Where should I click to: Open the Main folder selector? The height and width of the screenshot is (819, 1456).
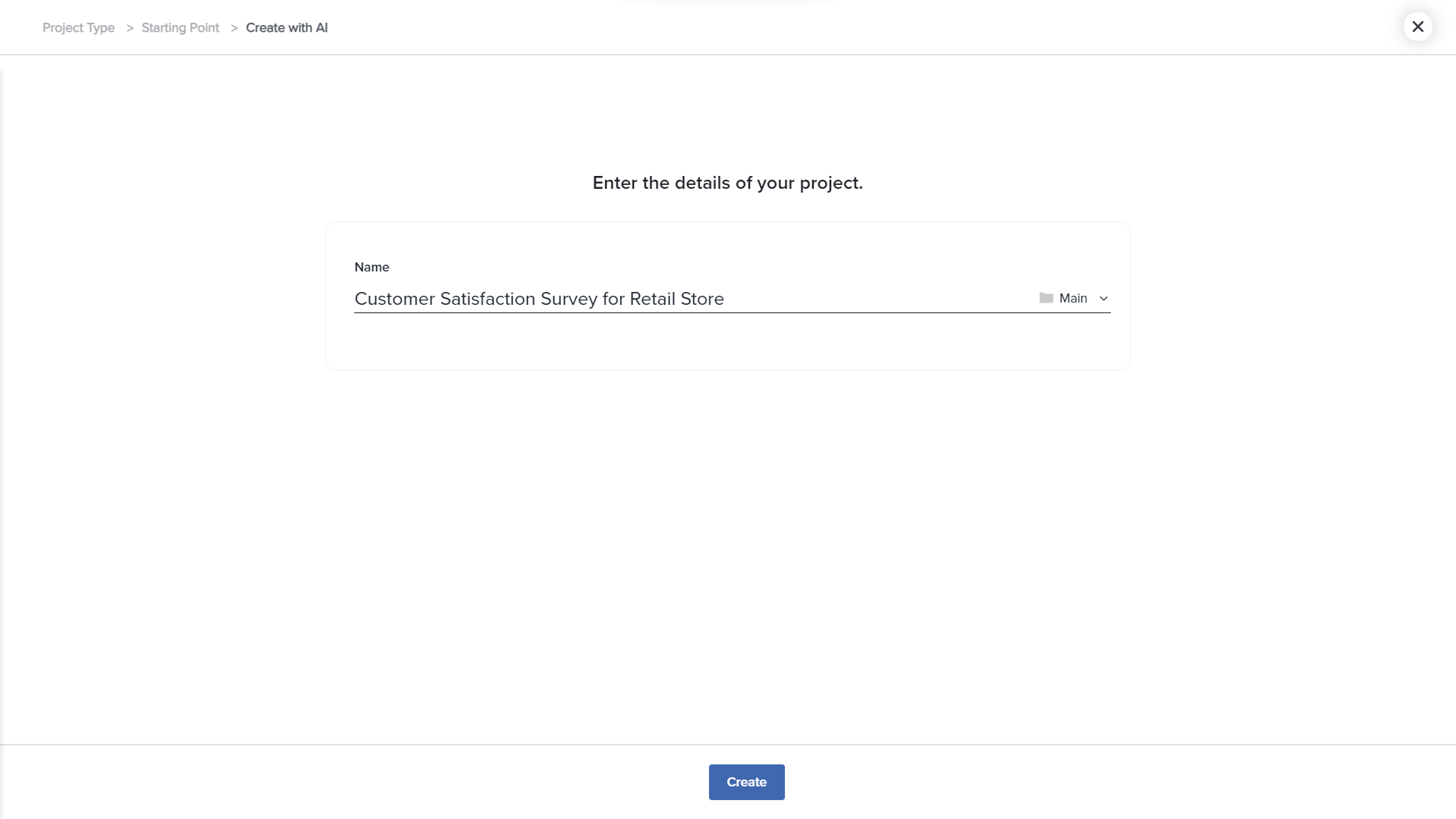(x=1073, y=299)
